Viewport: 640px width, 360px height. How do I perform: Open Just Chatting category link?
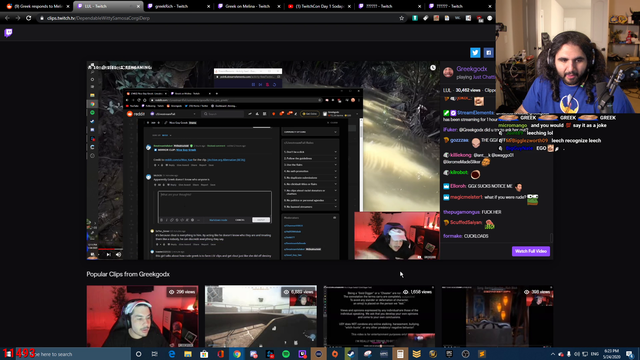point(484,77)
